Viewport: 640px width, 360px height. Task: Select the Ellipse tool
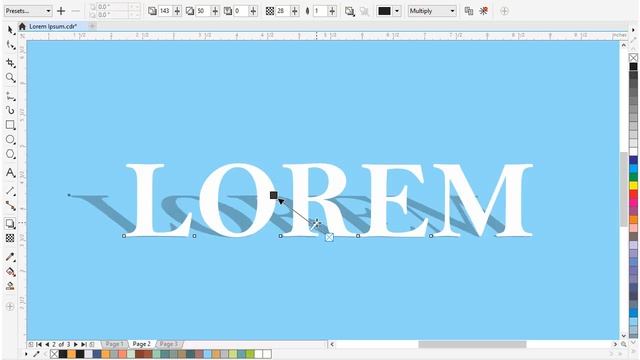coord(10,140)
